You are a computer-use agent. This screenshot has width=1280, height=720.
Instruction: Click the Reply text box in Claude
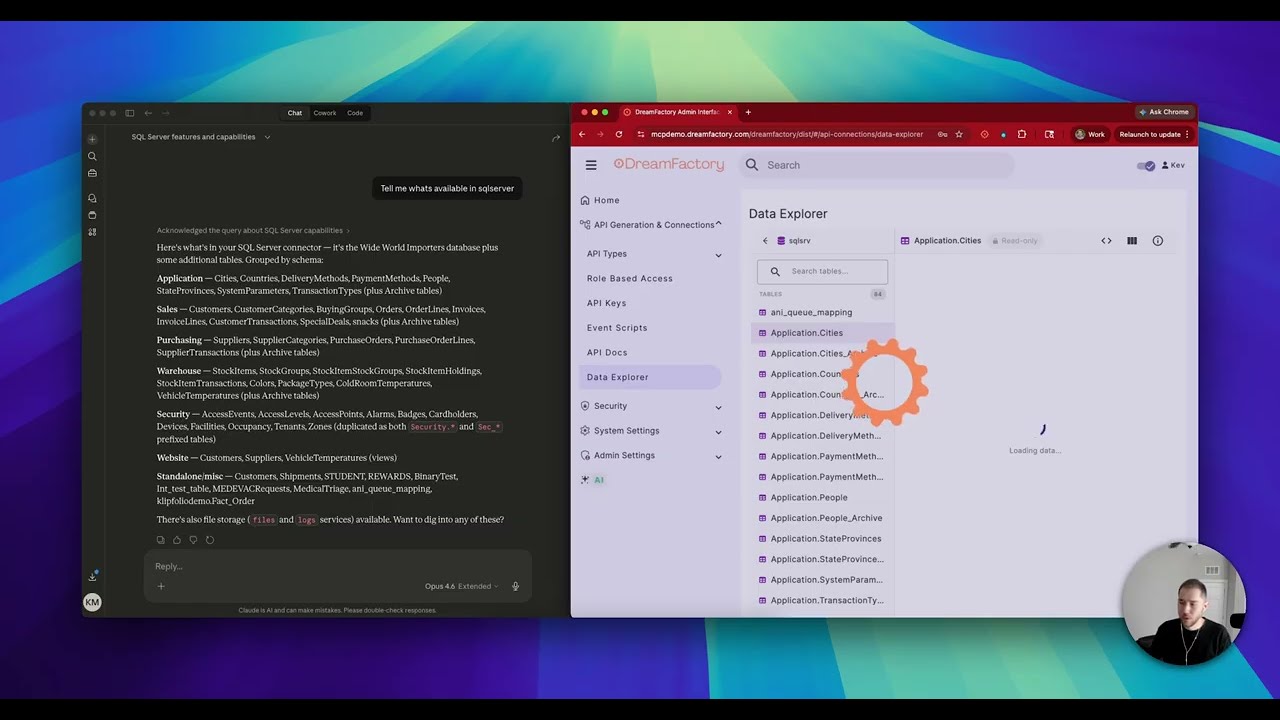(x=338, y=567)
